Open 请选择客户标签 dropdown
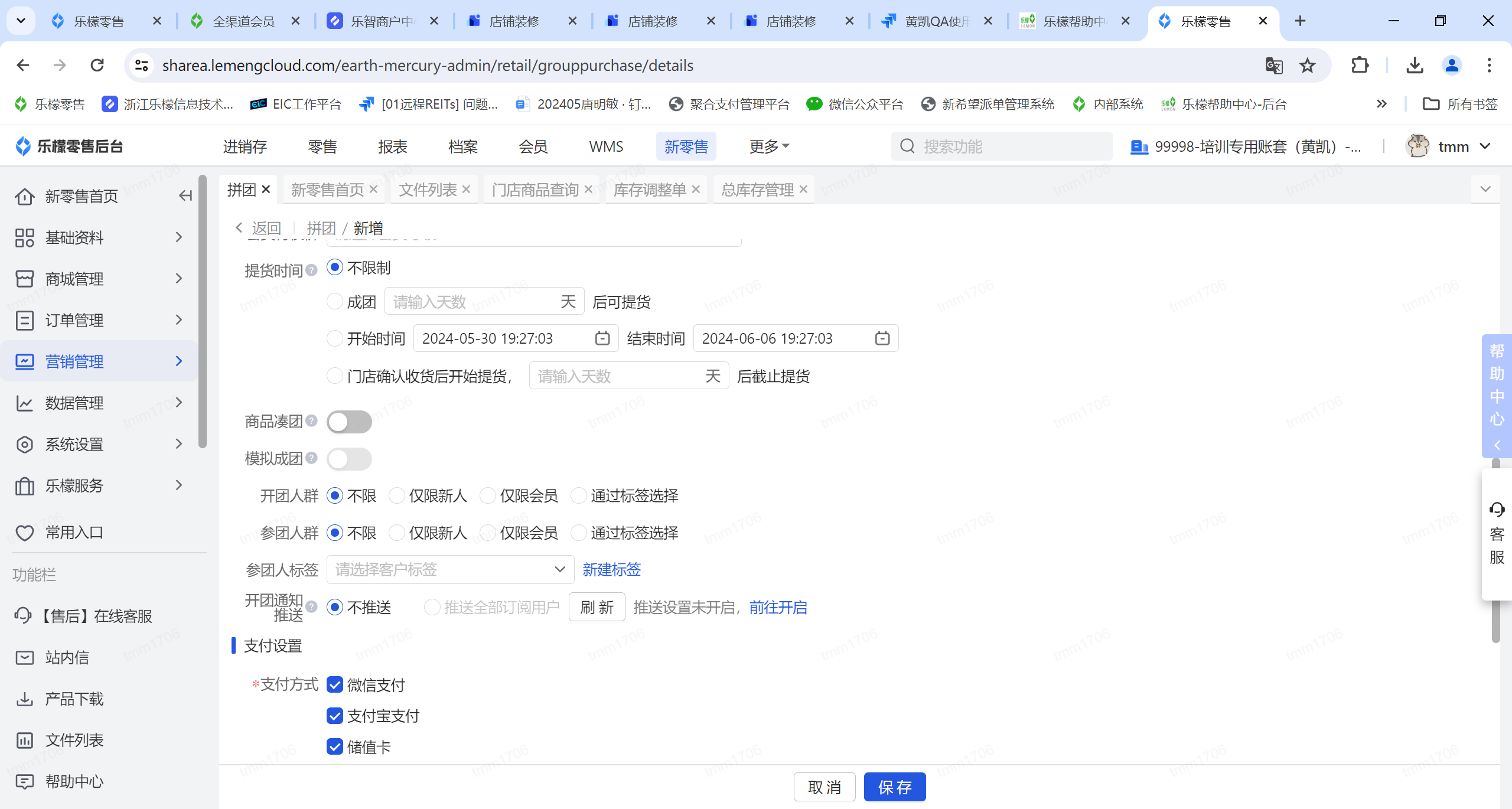This screenshot has width=1512, height=809. [x=450, y=569]
